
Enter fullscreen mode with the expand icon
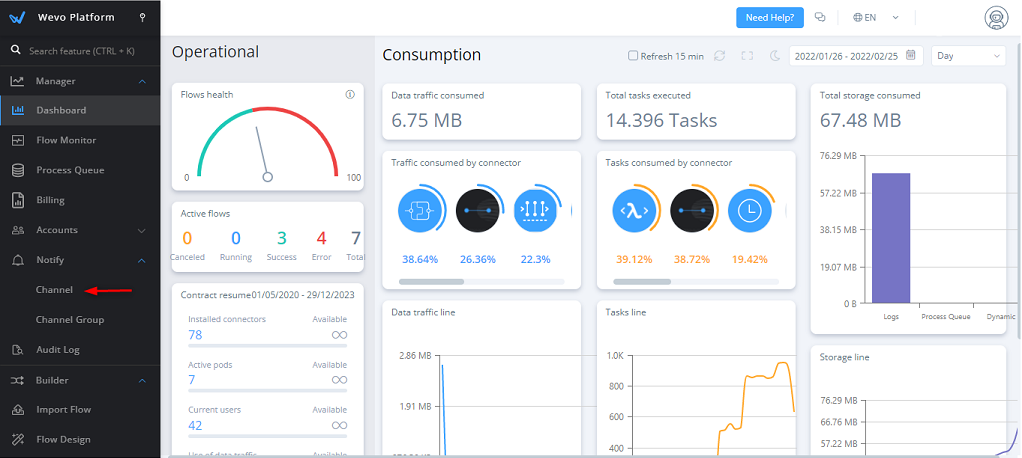point(747,56)
